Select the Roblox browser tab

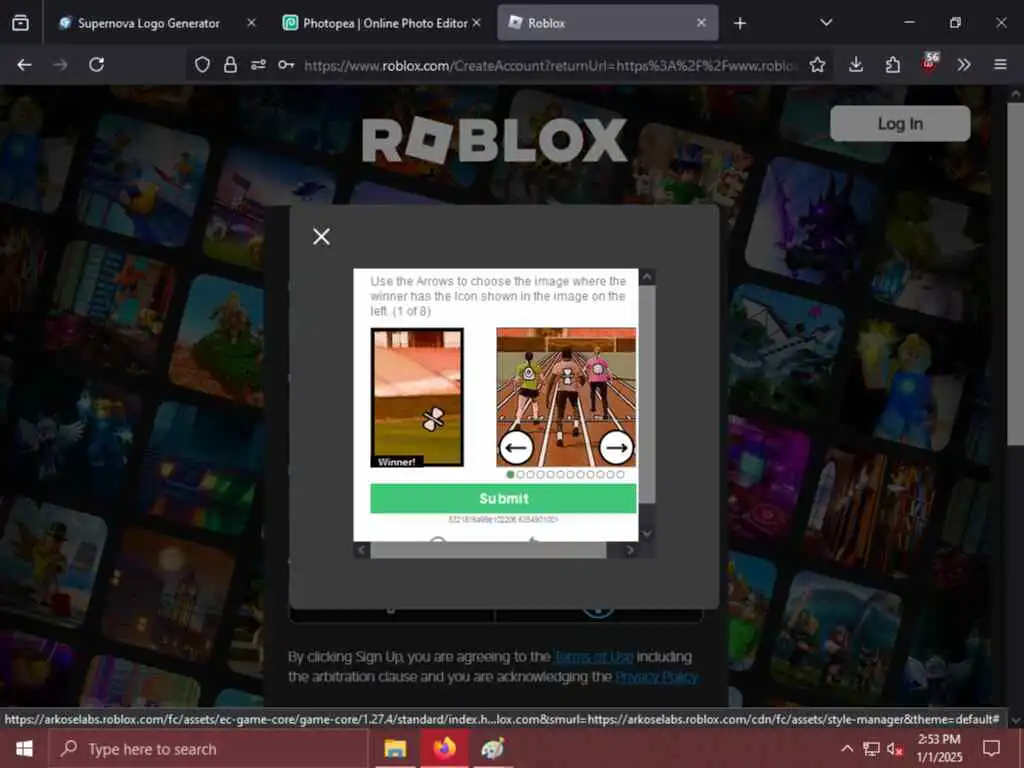(x=607, y=23)
